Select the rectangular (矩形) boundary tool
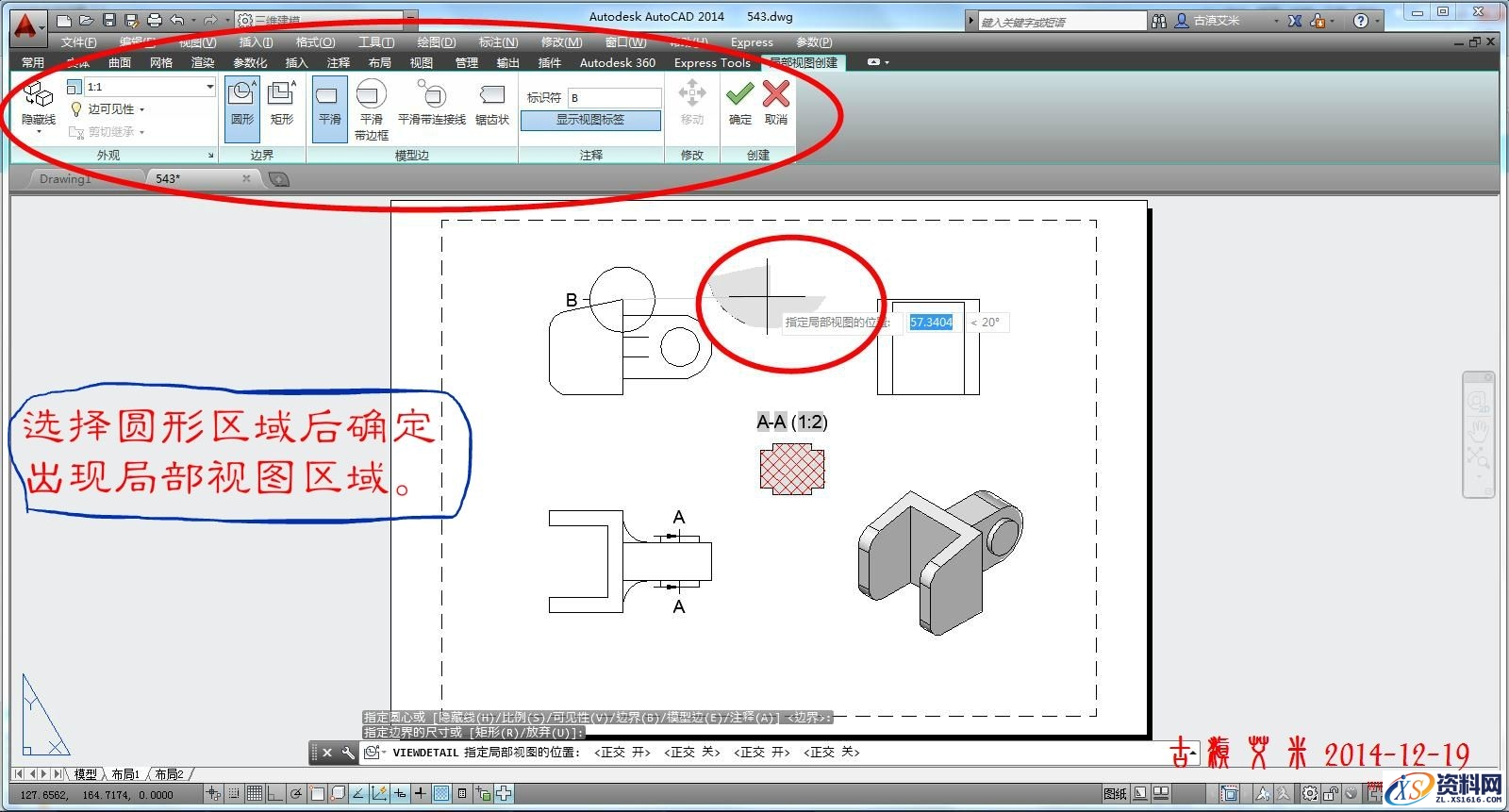 click(282, 104)
